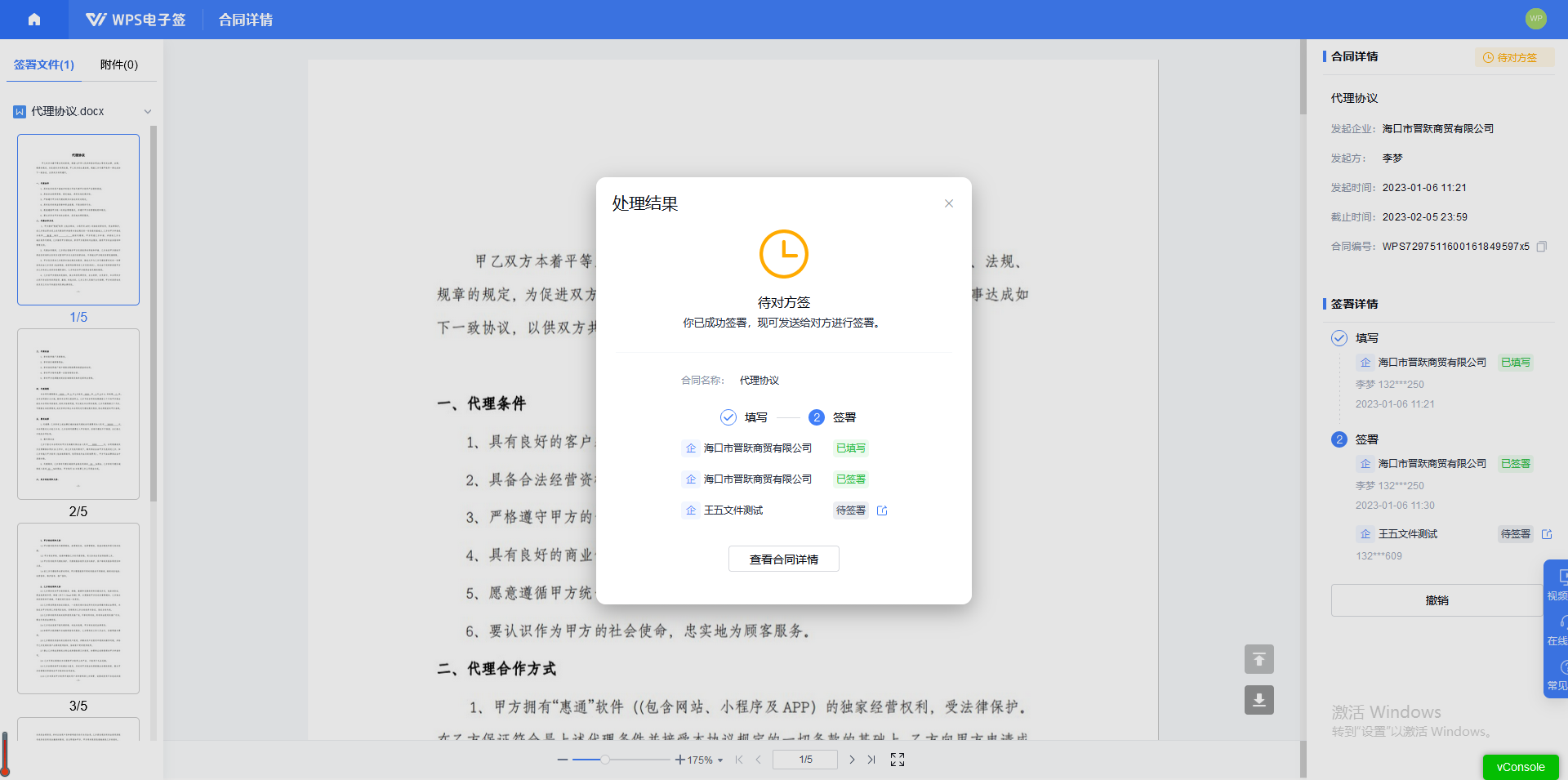Click the enterprise icon beside the 已填写 company in the dialog
Image resolution: width=1568 pixels, height=780 pixels.
691,448
